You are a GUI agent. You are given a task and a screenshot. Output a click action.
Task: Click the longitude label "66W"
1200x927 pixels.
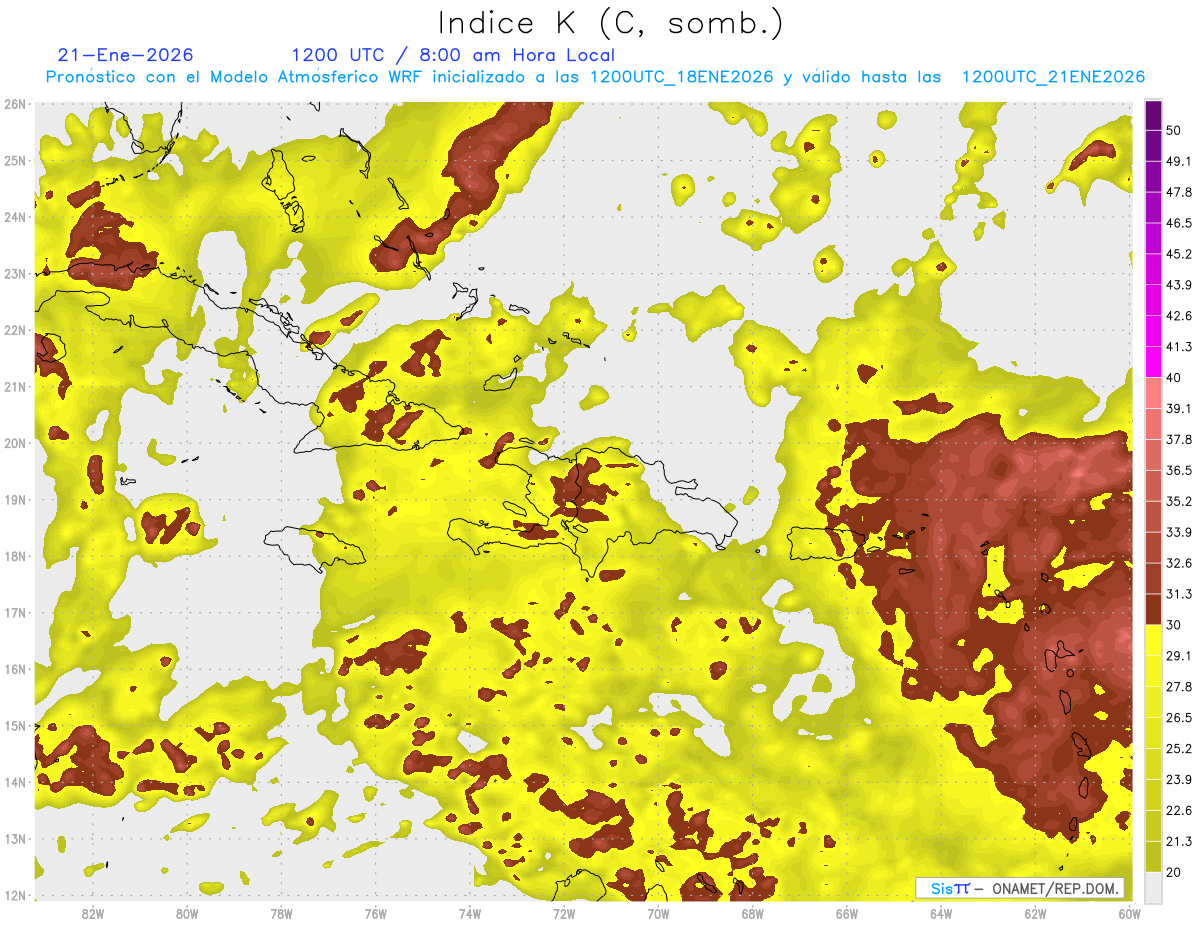(x=846, y=913)
